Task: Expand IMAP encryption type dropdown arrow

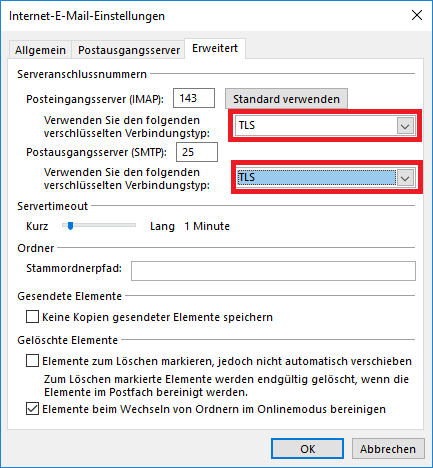Action: (405, 126)
